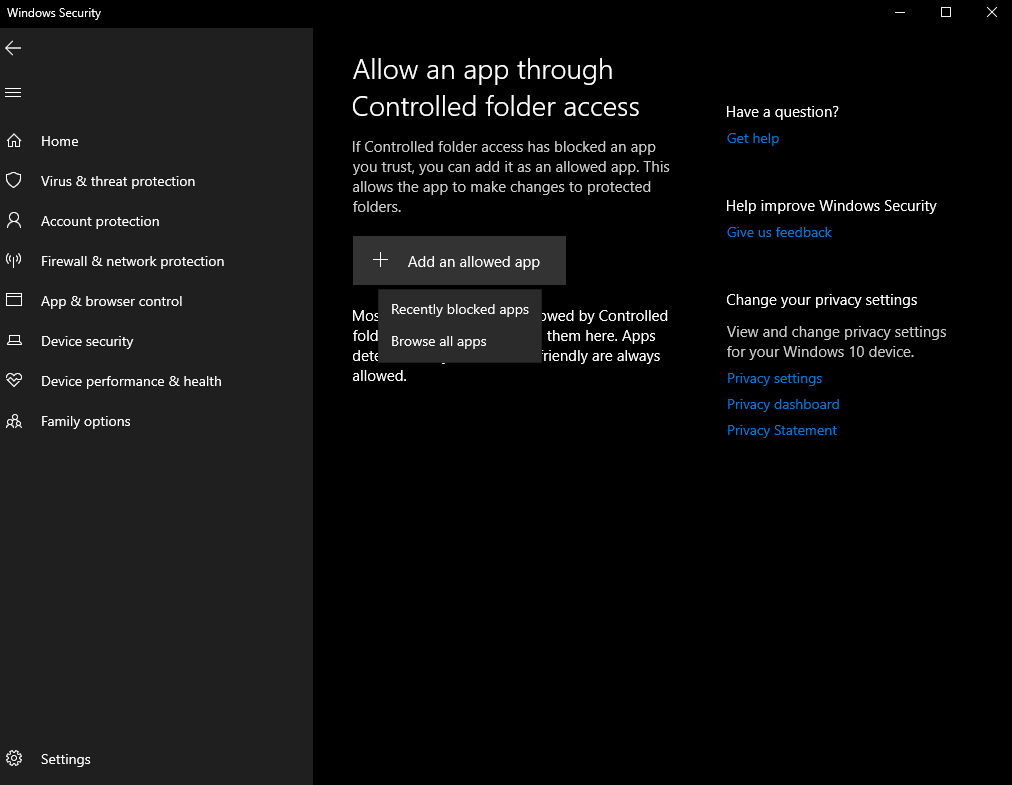This screenshot has height=785, width=1012.
Task: Select Device security in the sidebar
Action: point(87,341)
